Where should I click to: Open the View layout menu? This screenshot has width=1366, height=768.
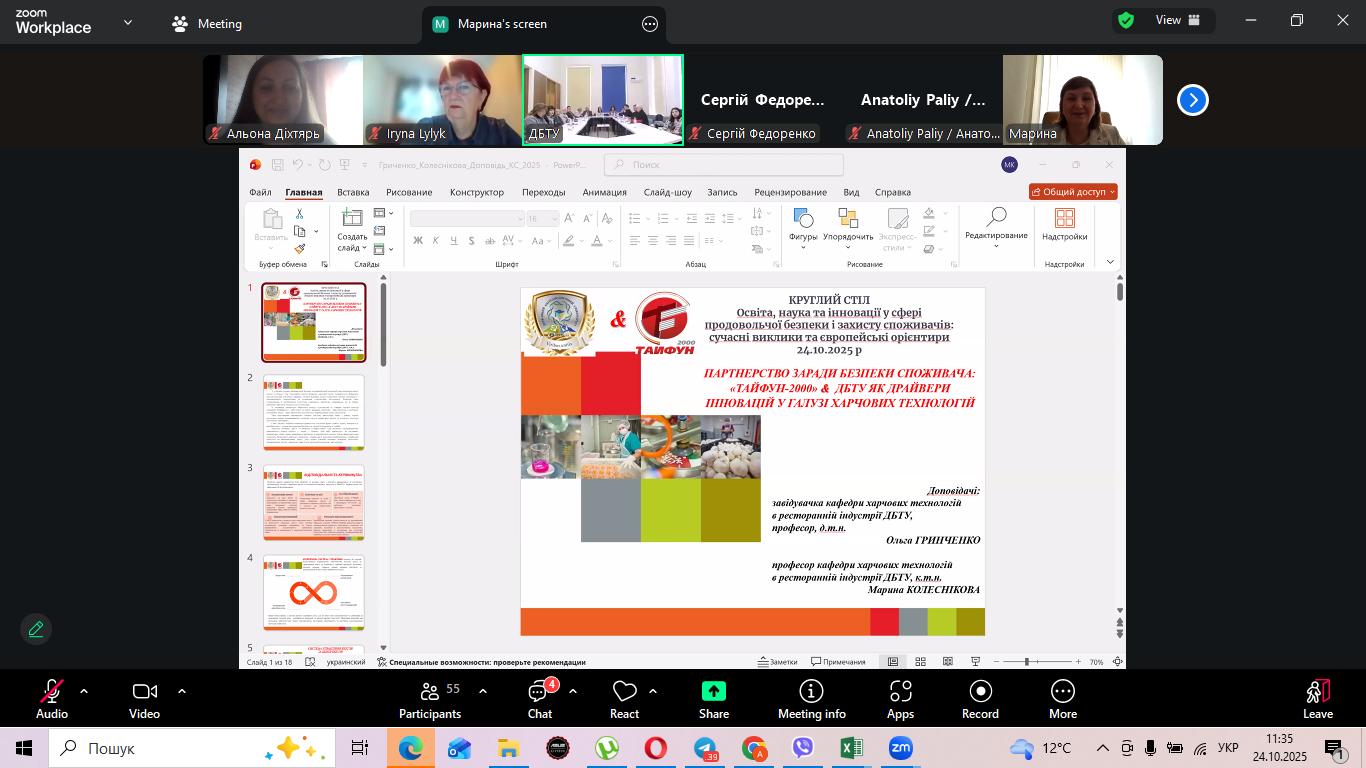click(1166, 20)
